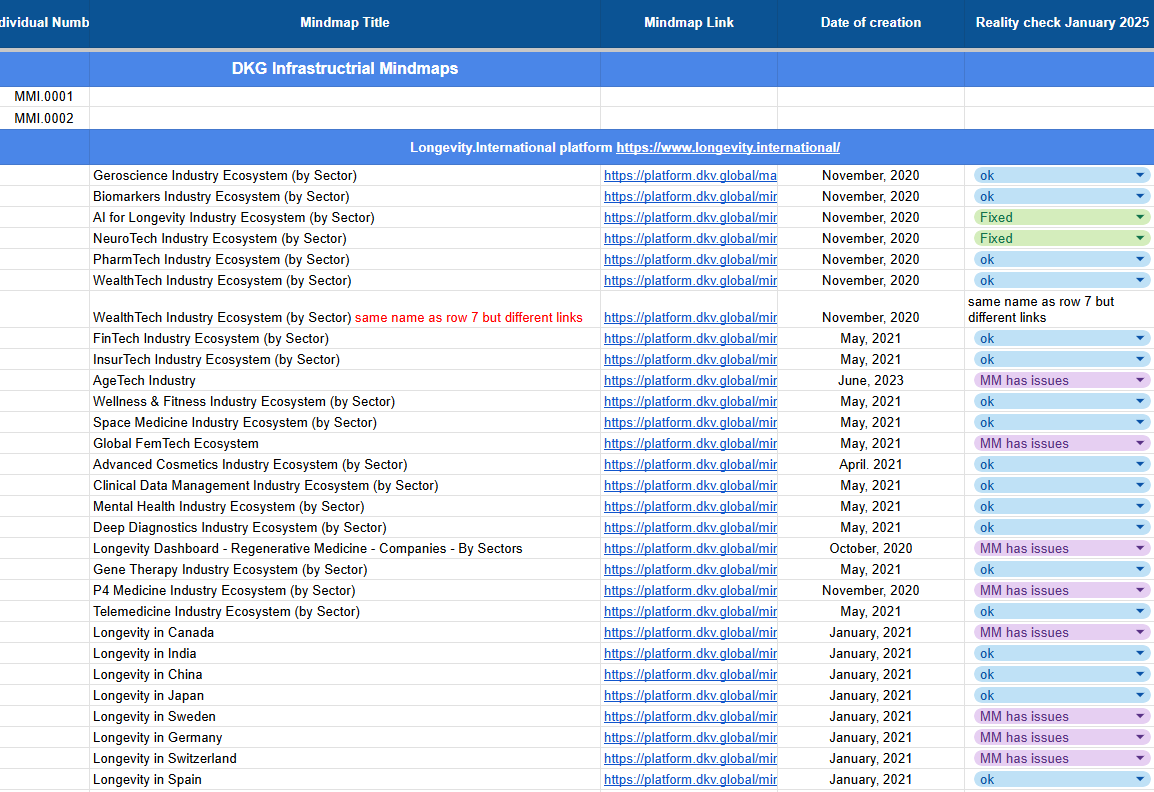Expand the Geroscience row status dropdown

pos(1139,175)
